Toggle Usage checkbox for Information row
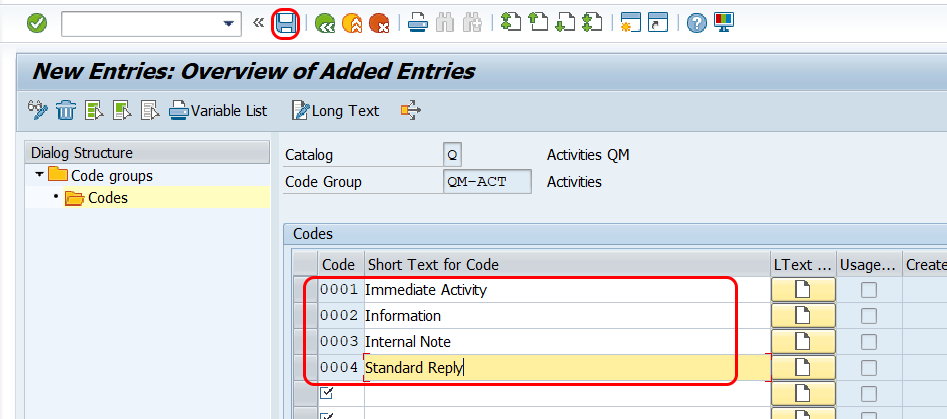Screen dimensions: 947x419 (868, 316)
